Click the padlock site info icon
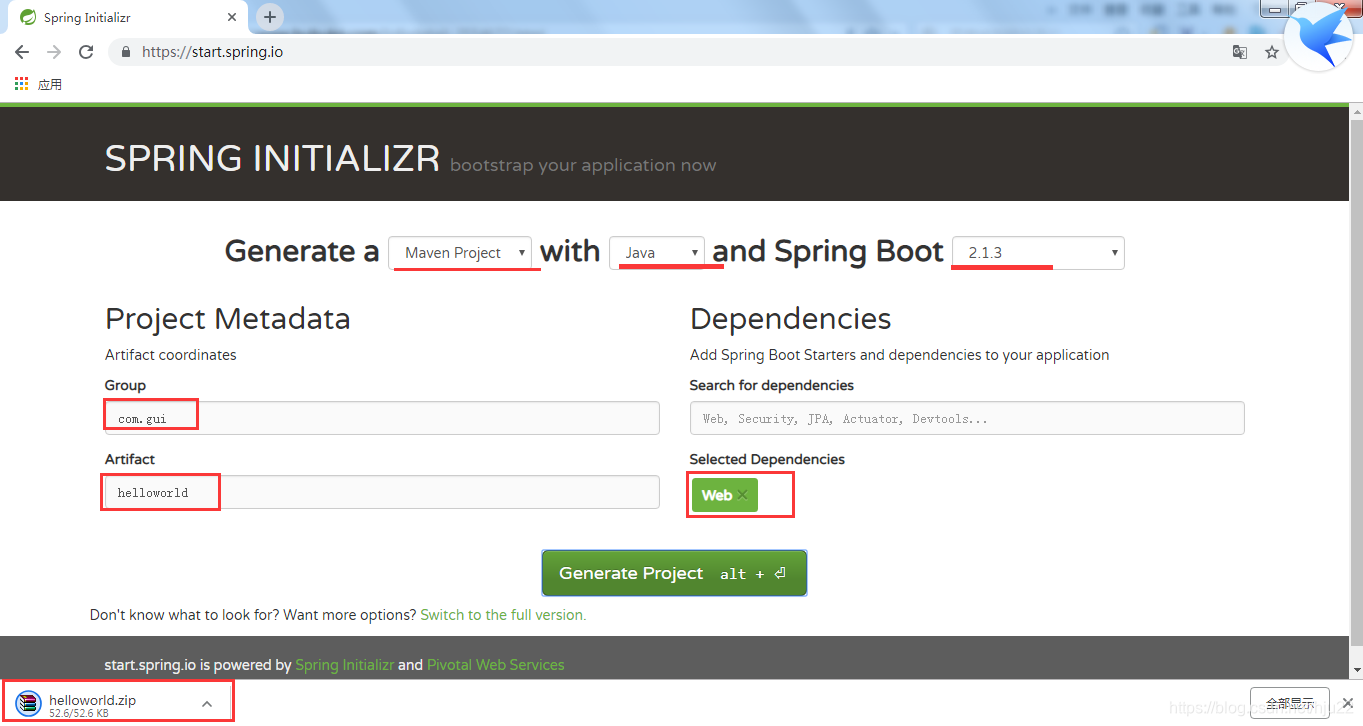1363x726 pixels. tap(126, 52)
